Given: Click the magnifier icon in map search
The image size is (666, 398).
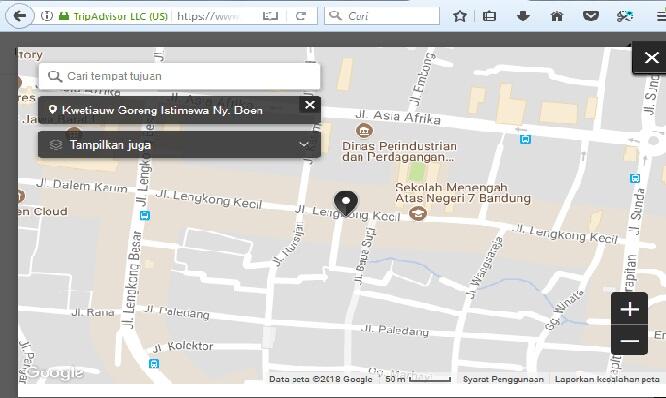Looking at the screenshot, I should pyautogui.click(x=55, y=76).
